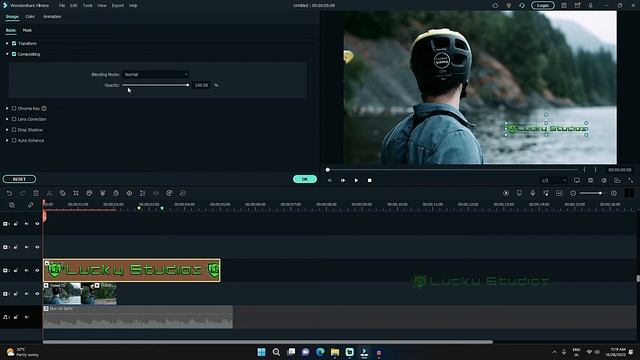
Task: Open the Crop tool in the timeline toolbar
Action: pos(76,193)
